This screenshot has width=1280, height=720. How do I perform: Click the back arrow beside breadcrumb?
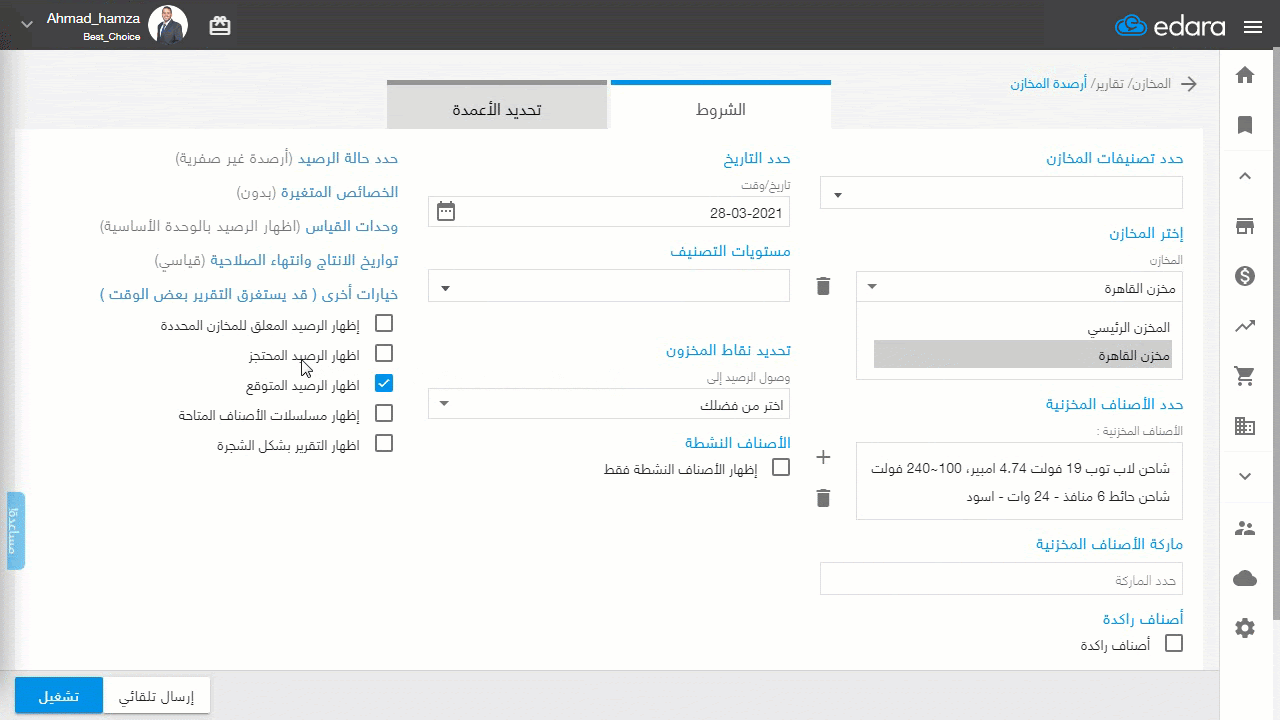point(1189,84)
